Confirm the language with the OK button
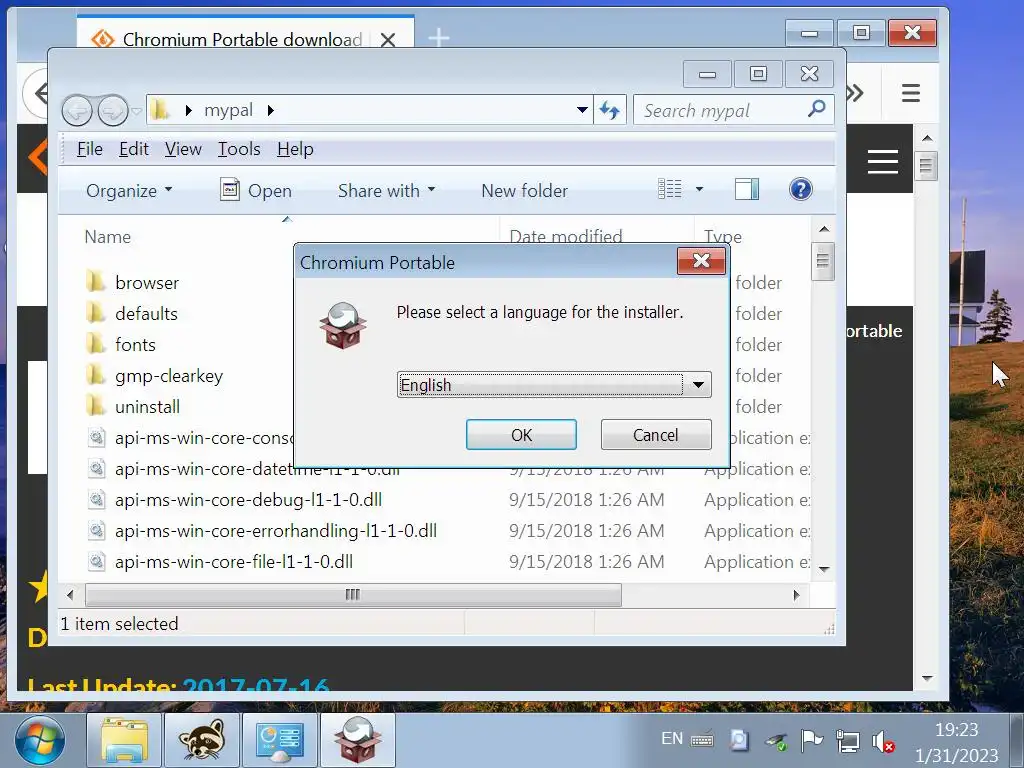 (x=521, y=435)
